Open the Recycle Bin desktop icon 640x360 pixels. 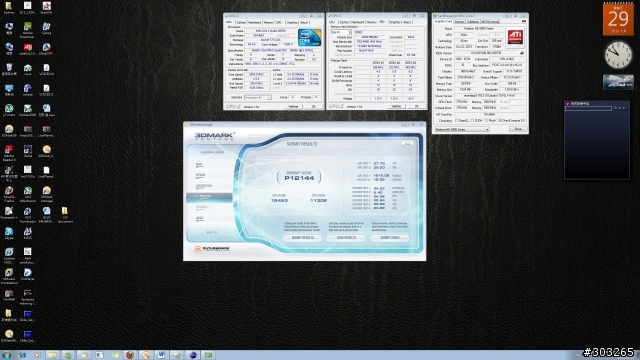click(9, 68)
